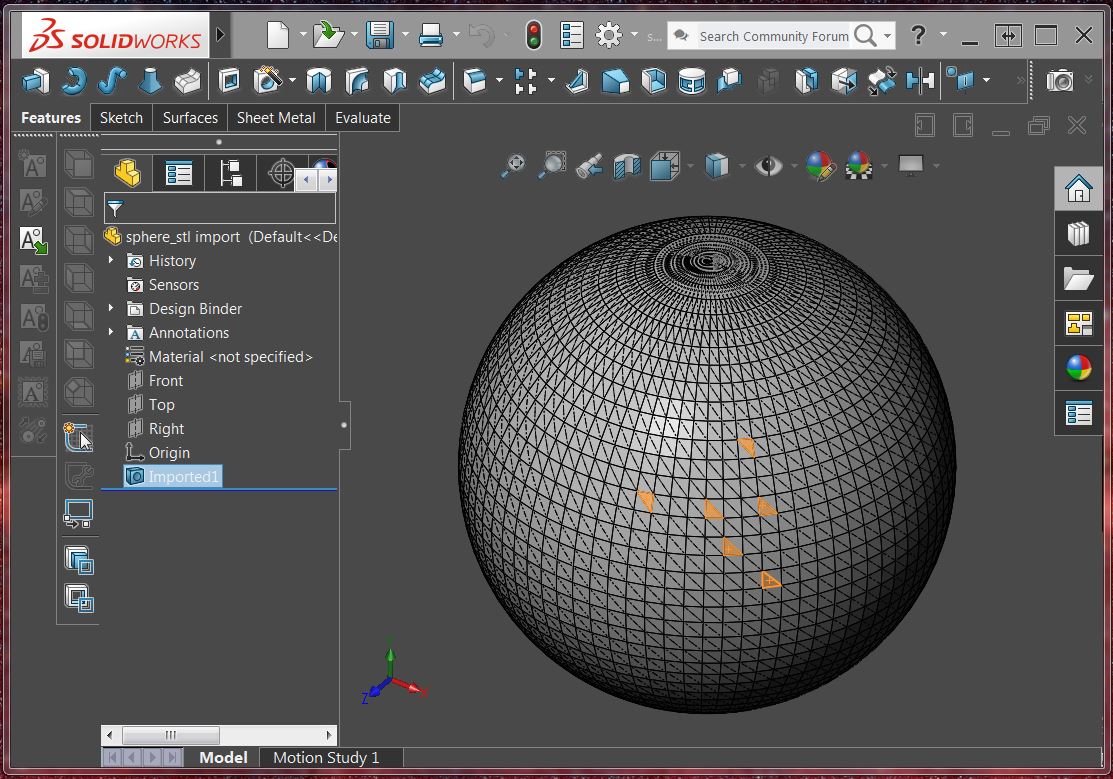Expand the Design Binder node
Viewport: 1113px width, 779px height.
tap(111, 309)
